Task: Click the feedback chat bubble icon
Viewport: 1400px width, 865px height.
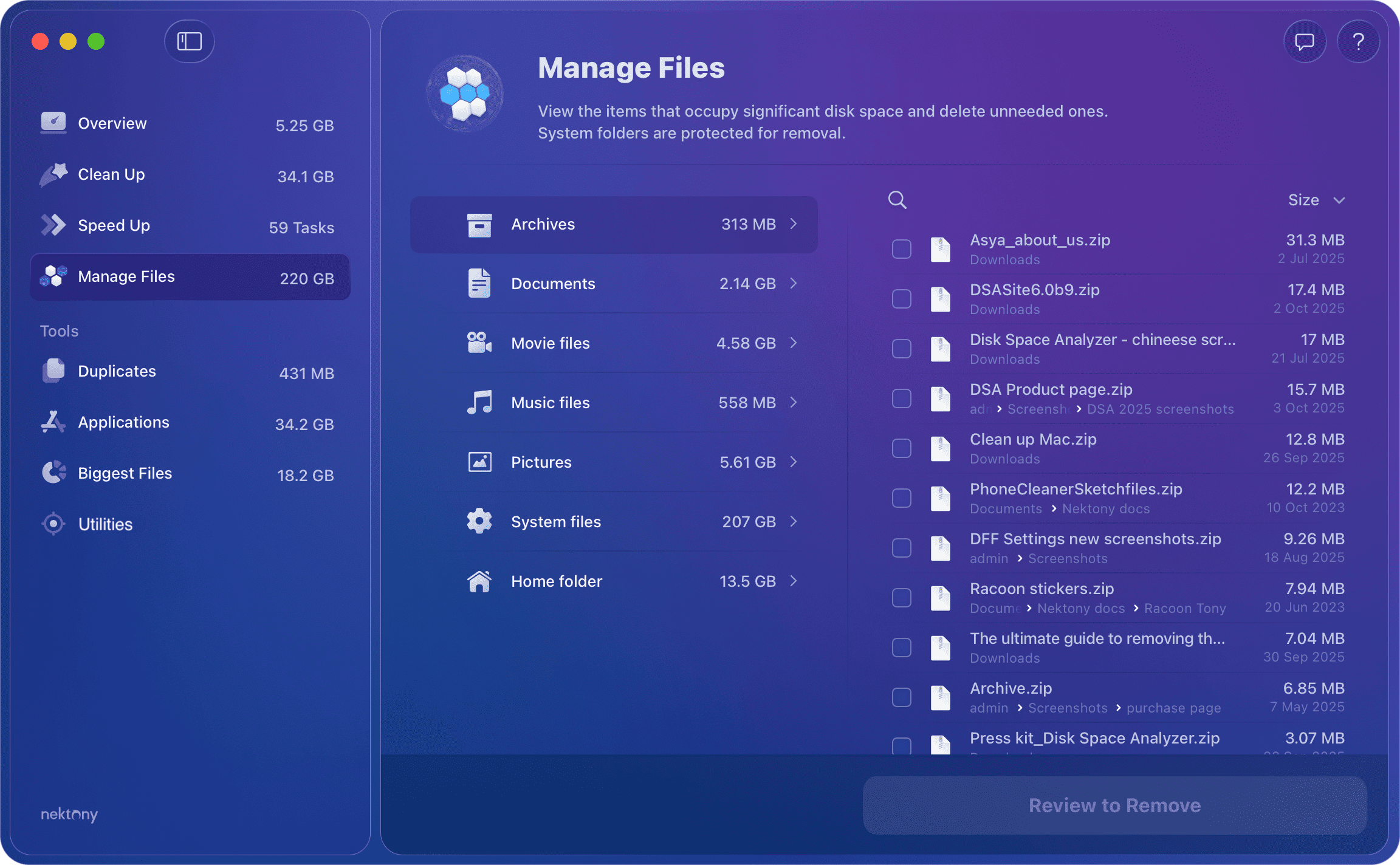Action: click(1304, 41)
